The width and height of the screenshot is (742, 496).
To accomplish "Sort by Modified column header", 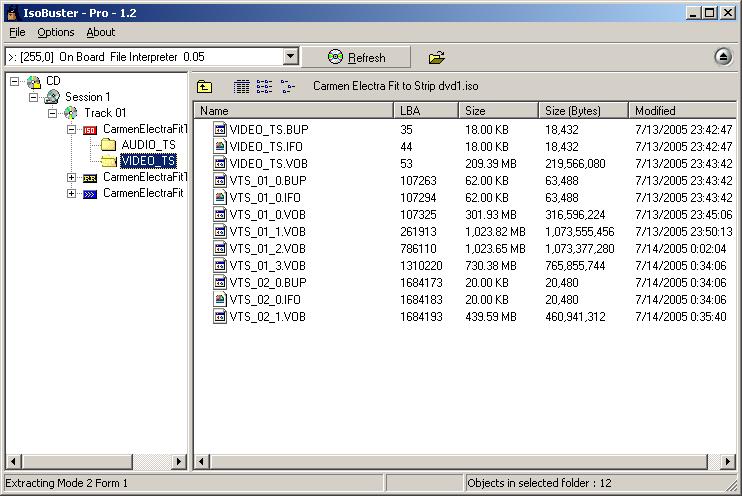I will tap(682, 111).
